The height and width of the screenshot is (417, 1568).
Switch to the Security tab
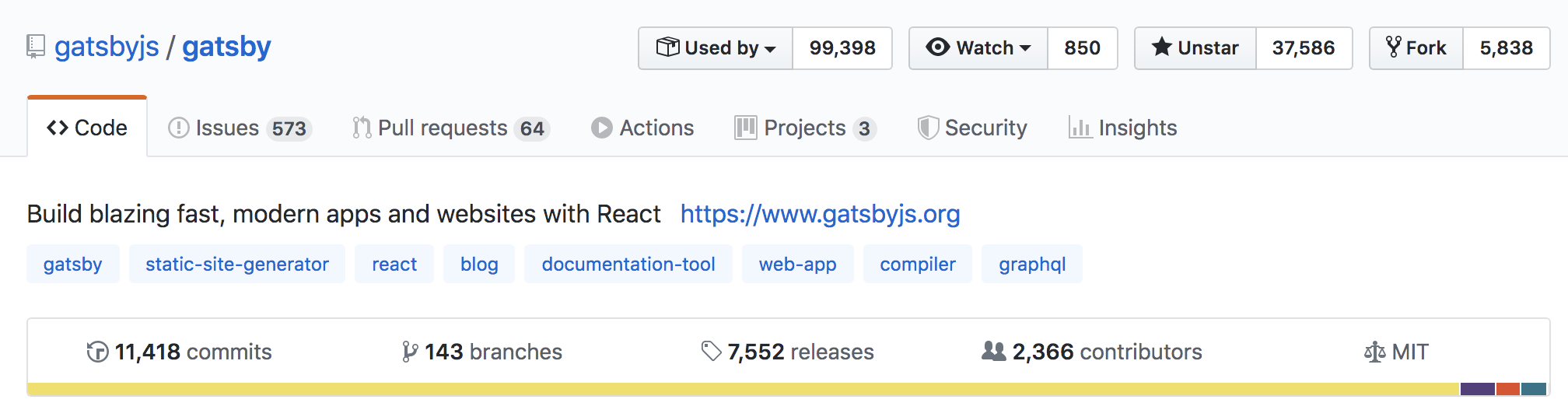pos(972,128)
